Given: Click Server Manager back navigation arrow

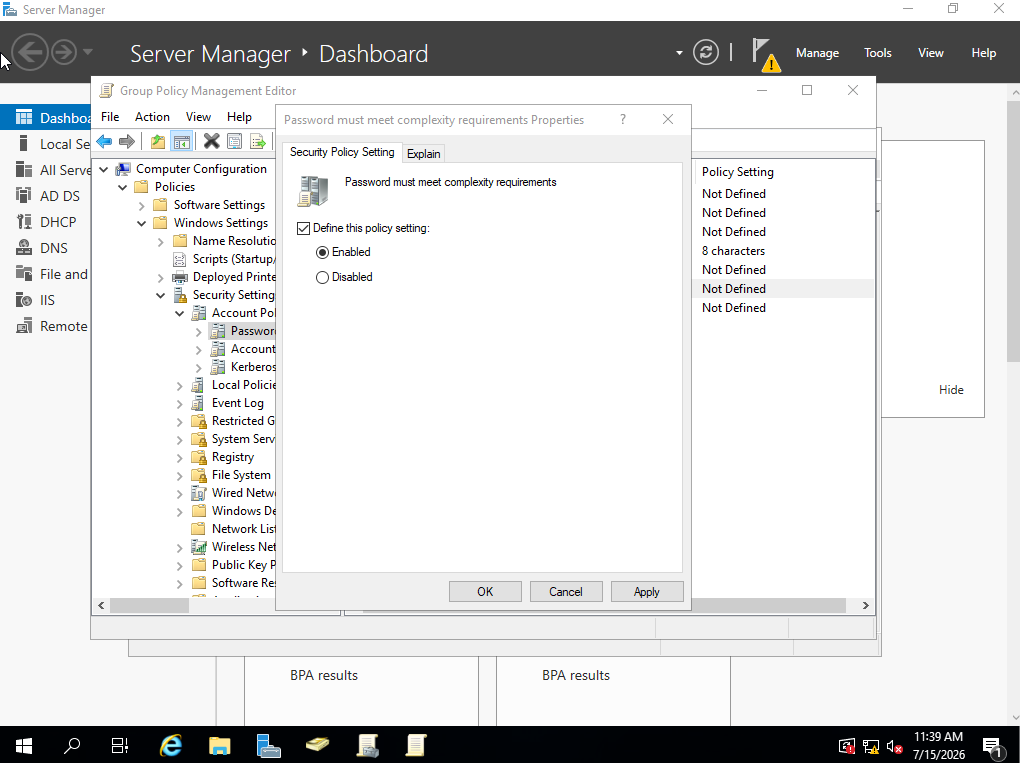Looking at the screenshot, I should pyautogui.click(x=30, y=51).
